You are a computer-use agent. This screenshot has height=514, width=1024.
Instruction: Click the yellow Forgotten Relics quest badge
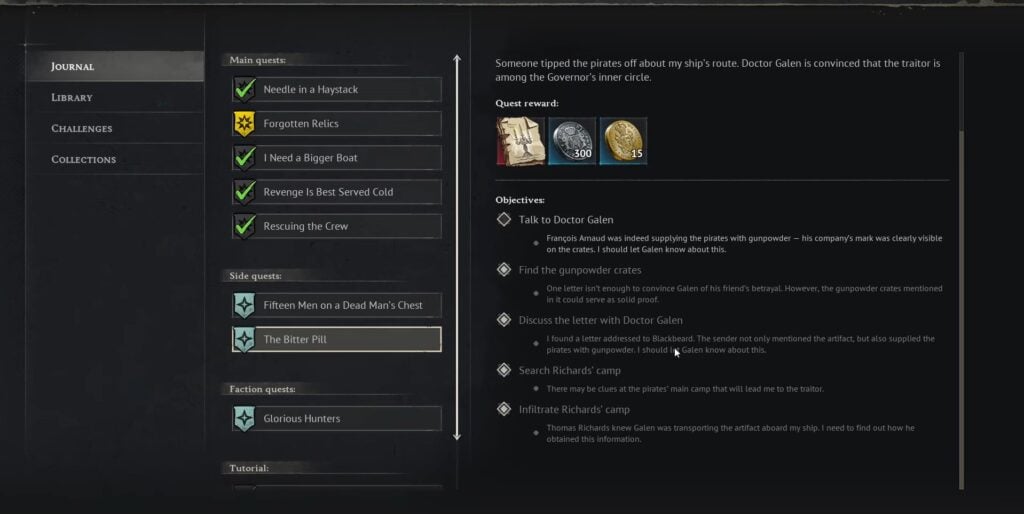(244, 124)
